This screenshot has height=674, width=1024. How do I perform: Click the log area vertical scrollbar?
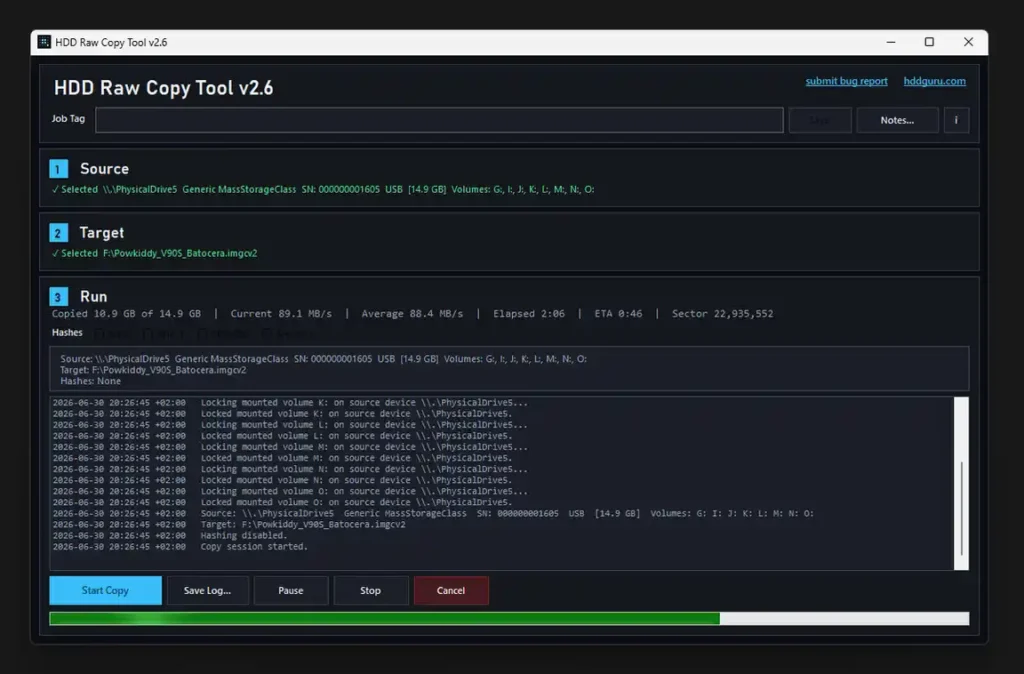(x=961, y=483)
